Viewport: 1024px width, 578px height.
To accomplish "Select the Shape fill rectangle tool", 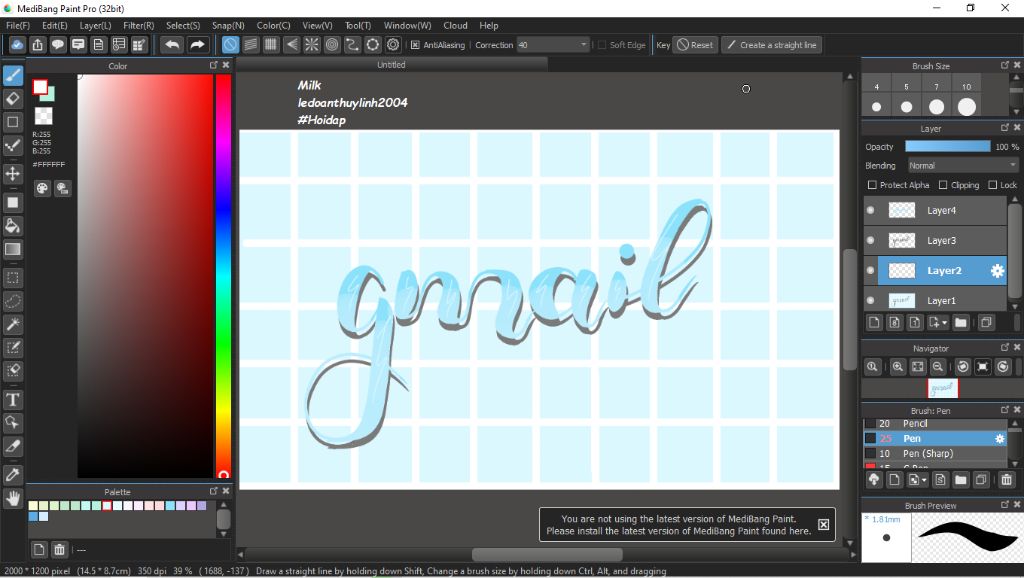I will click(x=12, y=202).
